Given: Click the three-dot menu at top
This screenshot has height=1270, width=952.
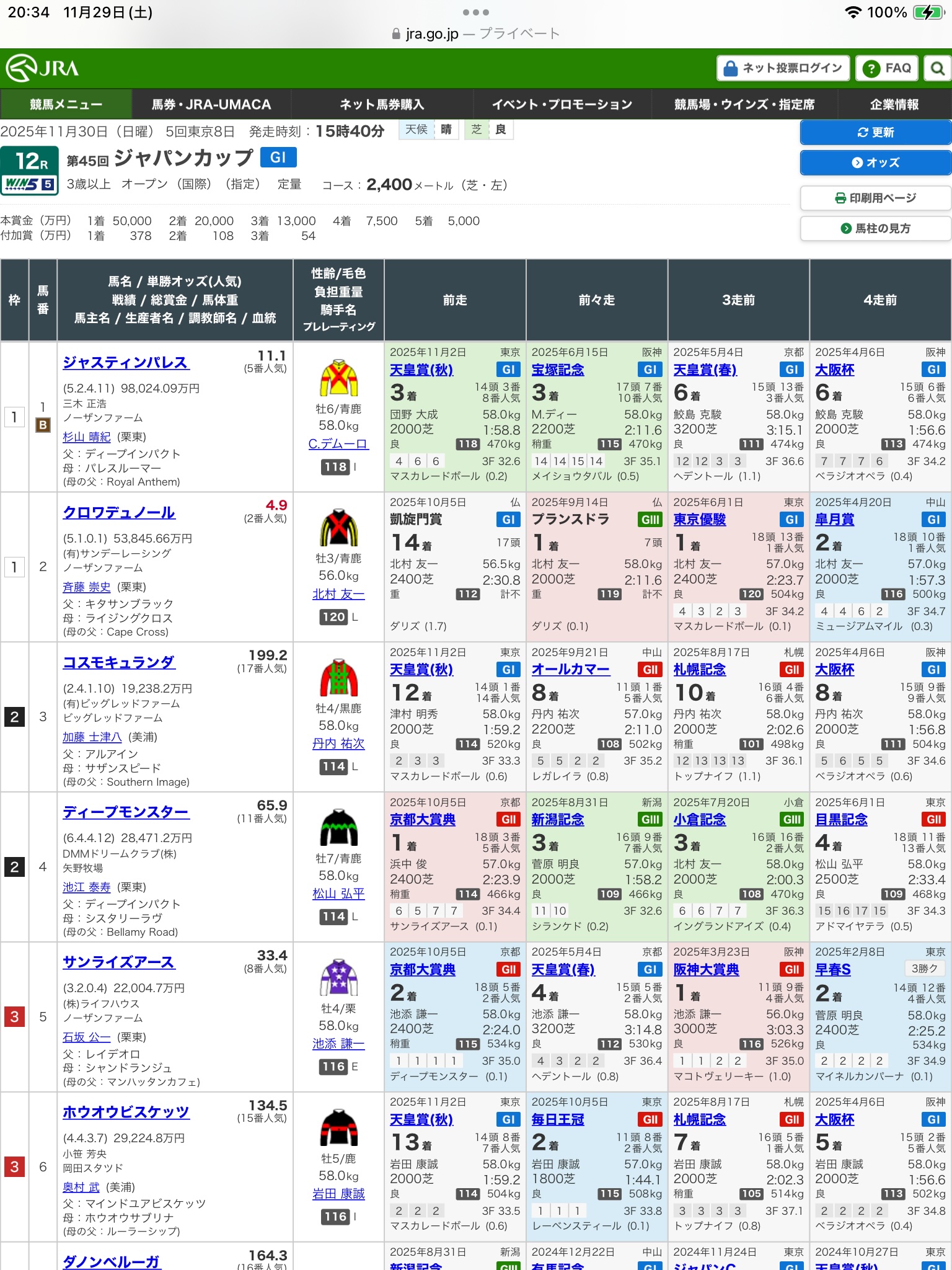Looking at the screenshot, I should click(x=476, y=12).
